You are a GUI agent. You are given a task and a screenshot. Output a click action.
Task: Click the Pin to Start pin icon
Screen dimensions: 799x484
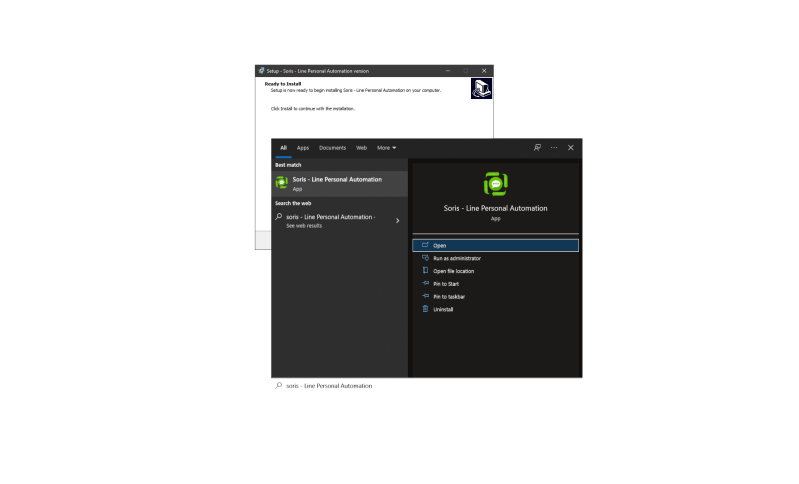(425, 283)
